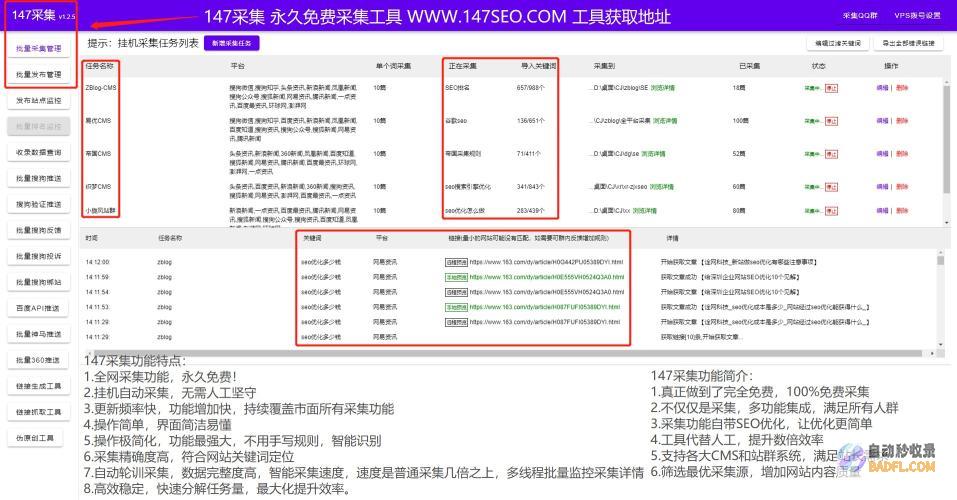Click the link tag in the 14:12:00 log row

456,262
